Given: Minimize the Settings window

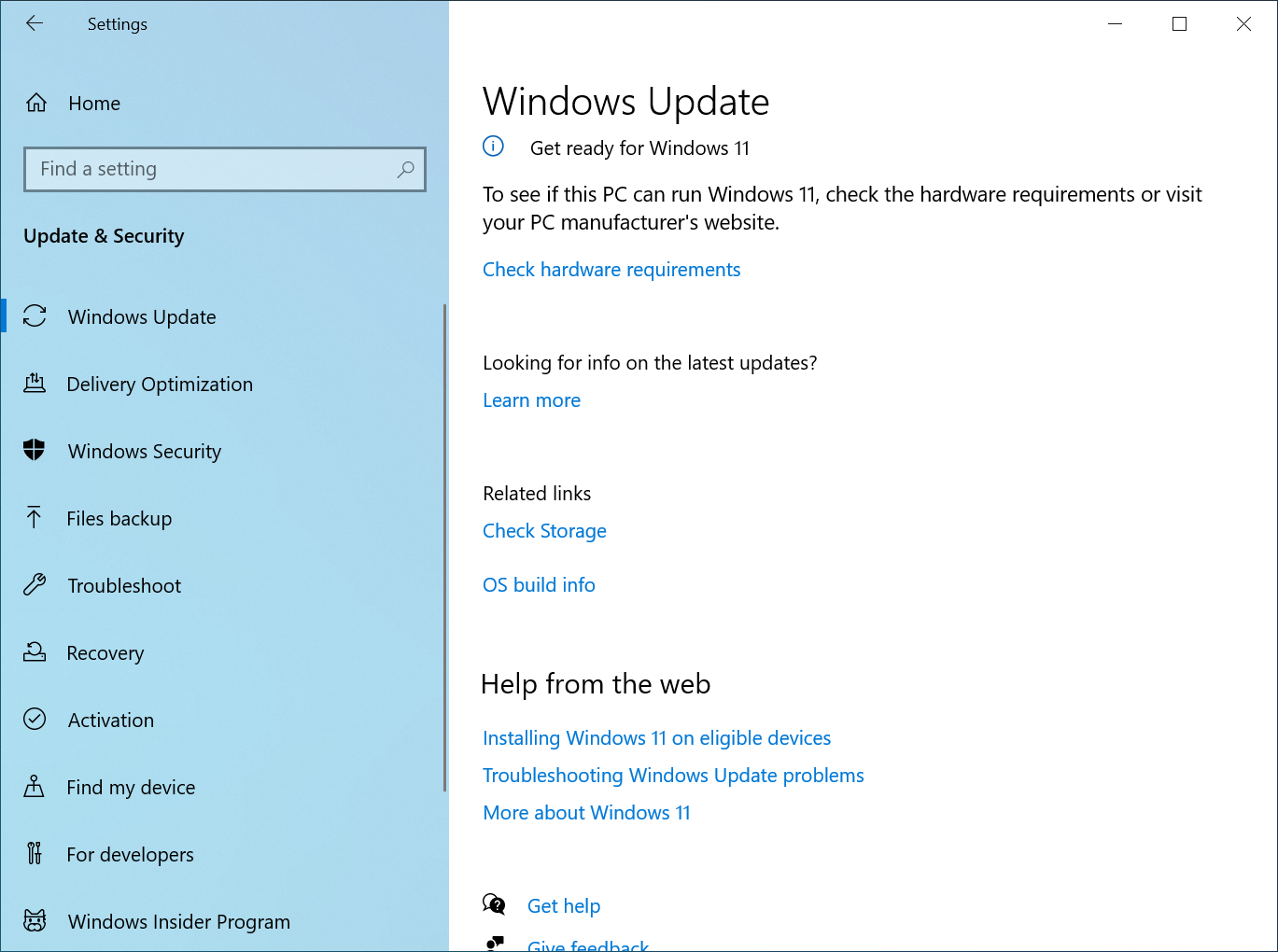Looking at the screenshot, I should point(1115,24).
